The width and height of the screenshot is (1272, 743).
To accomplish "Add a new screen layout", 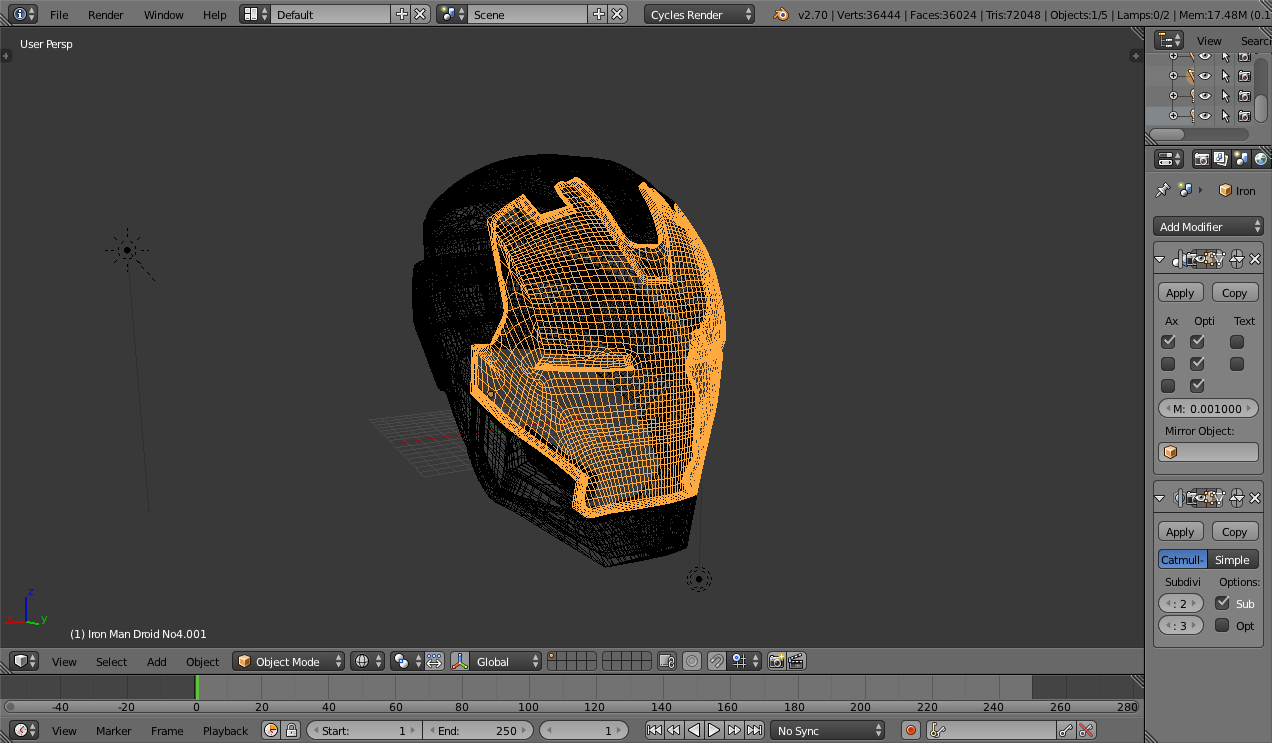I will click(x=402, y=14).
